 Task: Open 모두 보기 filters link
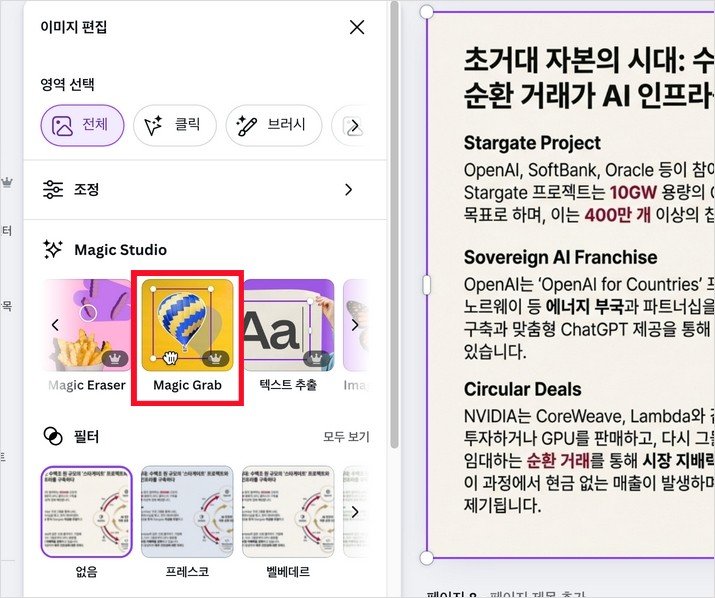tap(346, 437)
